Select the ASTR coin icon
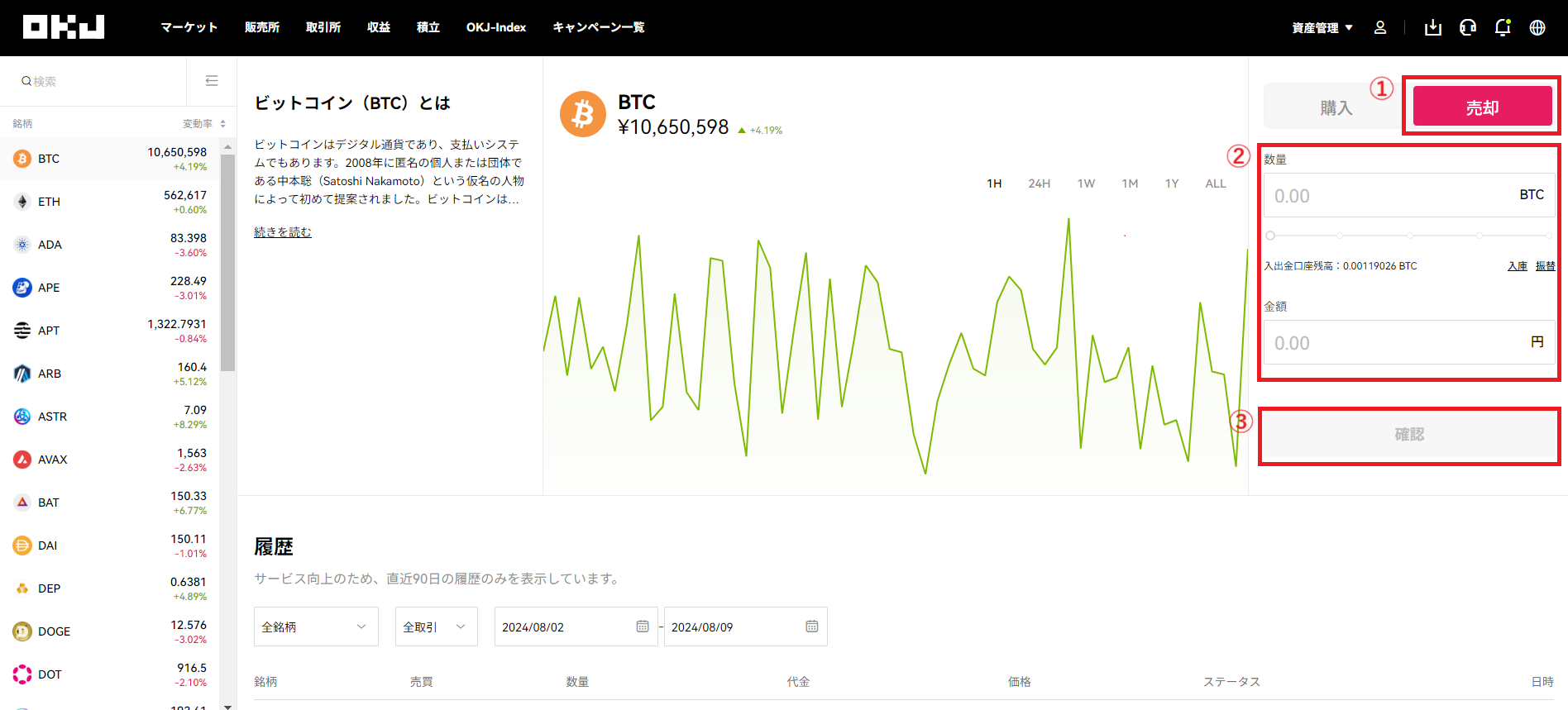 click(22, 417)
